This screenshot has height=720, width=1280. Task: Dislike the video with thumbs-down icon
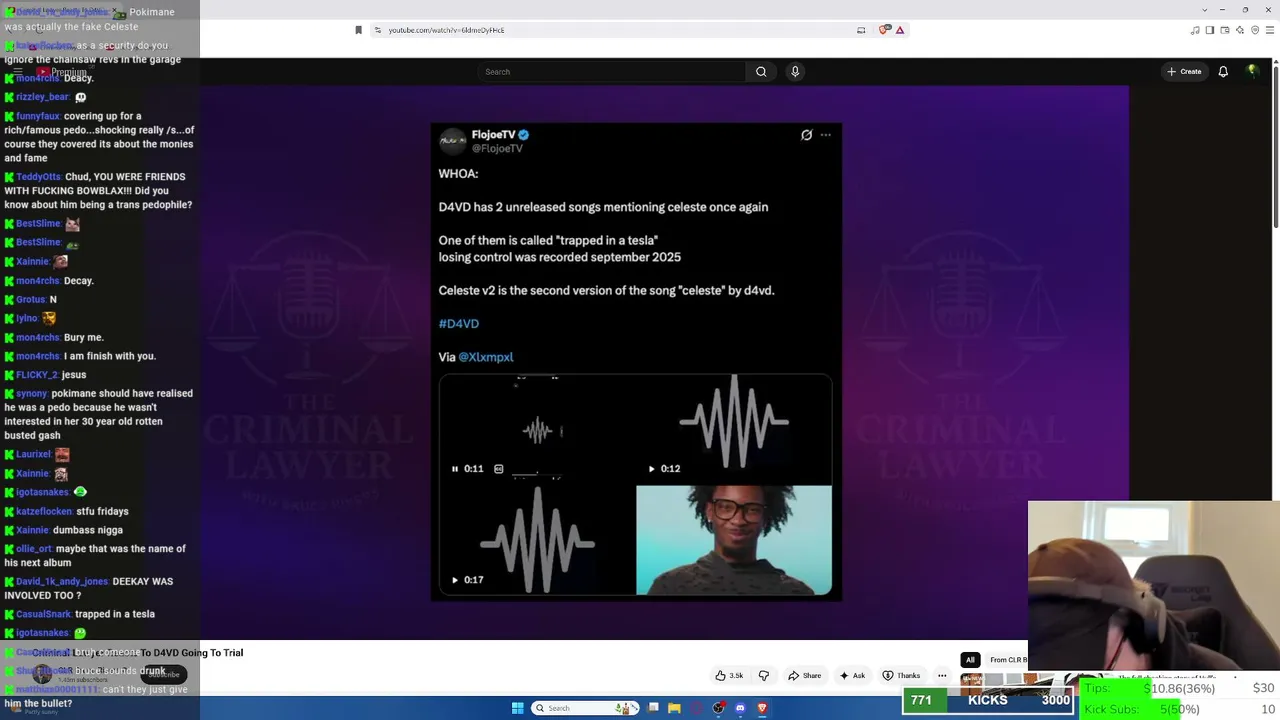[x=764, y=676]
